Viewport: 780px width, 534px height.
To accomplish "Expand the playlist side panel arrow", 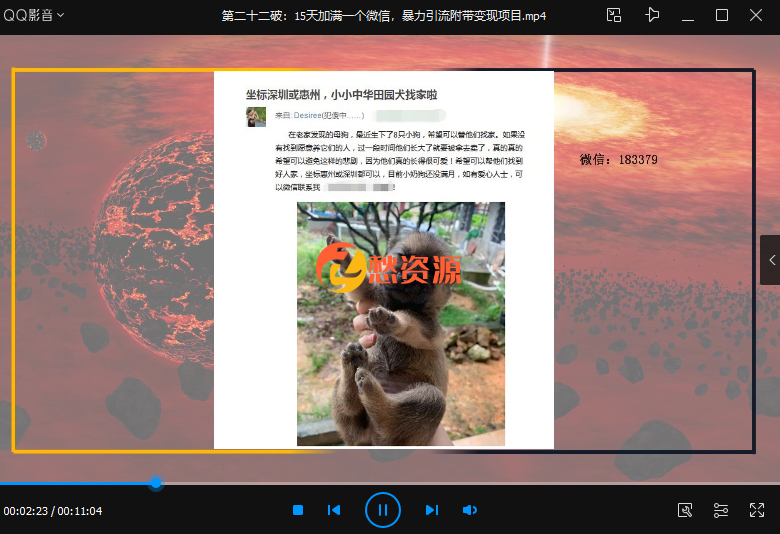I will pyautogui.click(x=772, y=260).
